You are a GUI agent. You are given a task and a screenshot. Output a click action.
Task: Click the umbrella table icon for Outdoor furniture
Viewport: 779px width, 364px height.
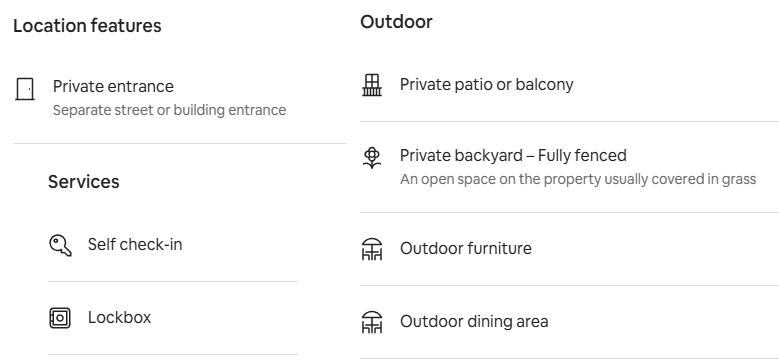click(x=372, y=249)
